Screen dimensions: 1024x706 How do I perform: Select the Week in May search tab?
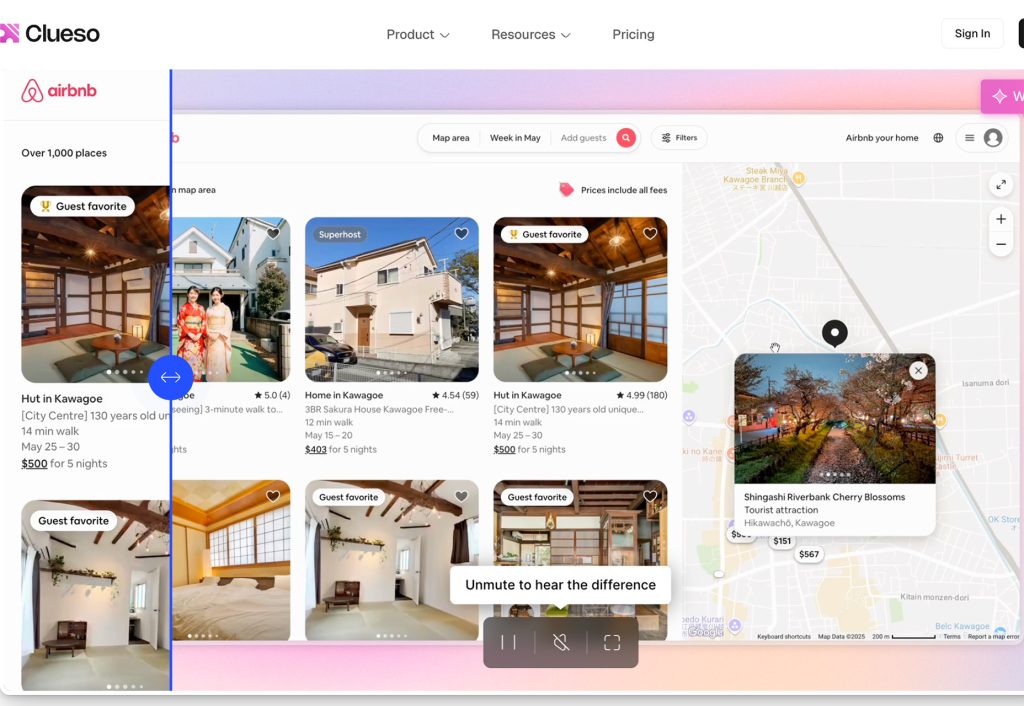(515, 138)
